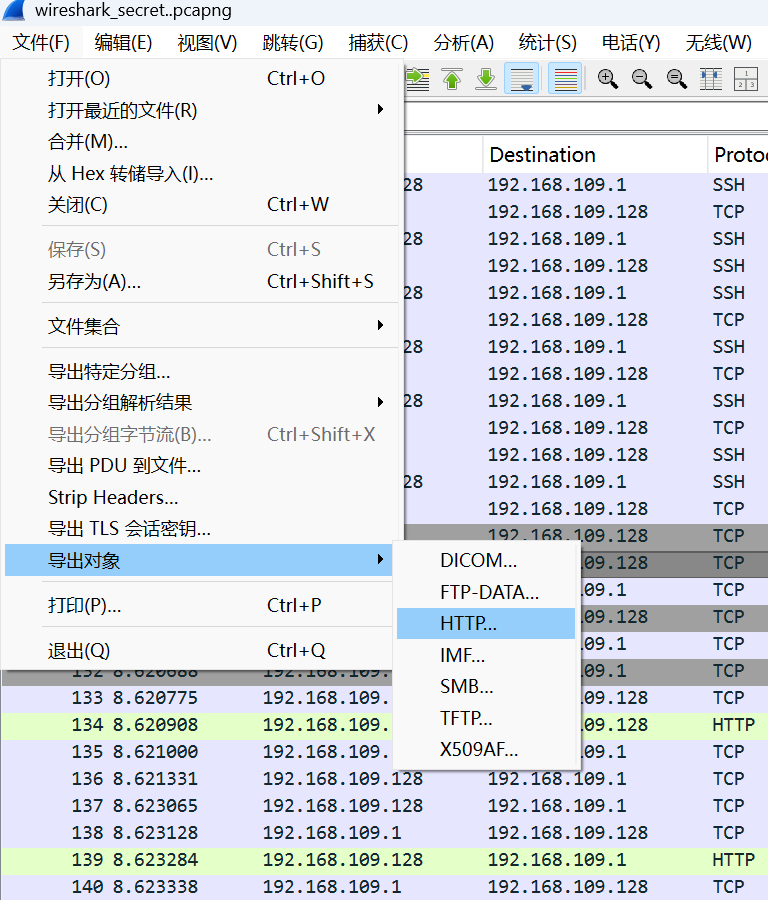Click the Wireshark shark fin title icon
Viewport: 768px width, 900px height.
click(14, 10)
